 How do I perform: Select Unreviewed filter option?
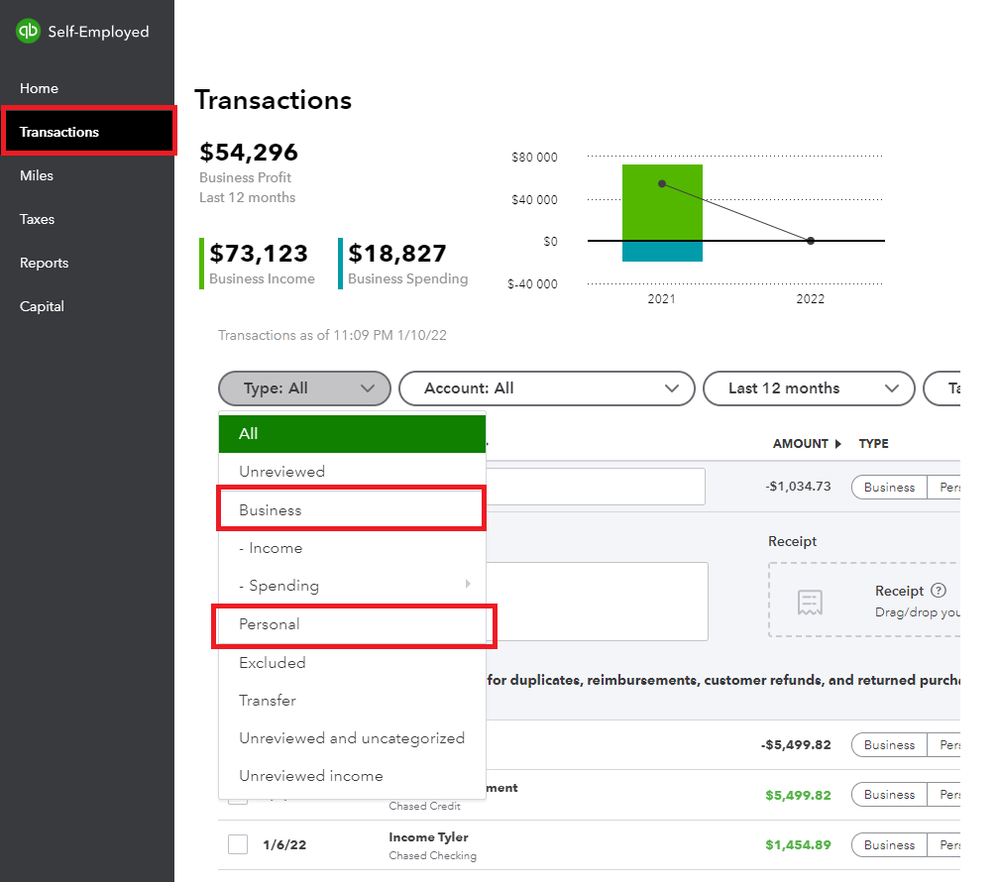pyautogui.click(x=352, y=472)
